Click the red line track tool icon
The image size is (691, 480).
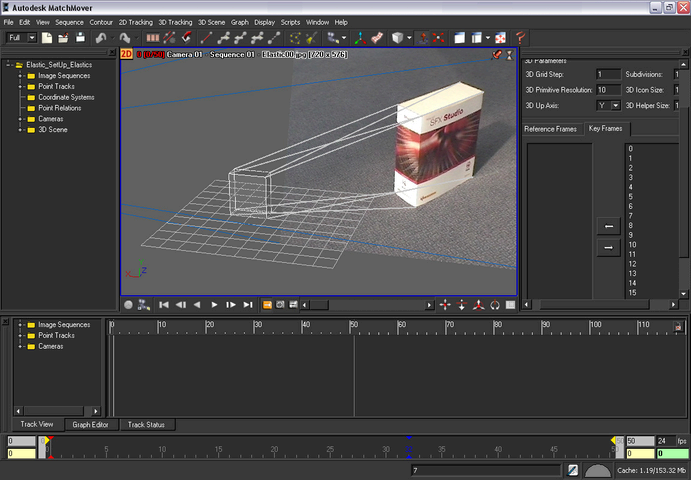(x=206, y=38)
